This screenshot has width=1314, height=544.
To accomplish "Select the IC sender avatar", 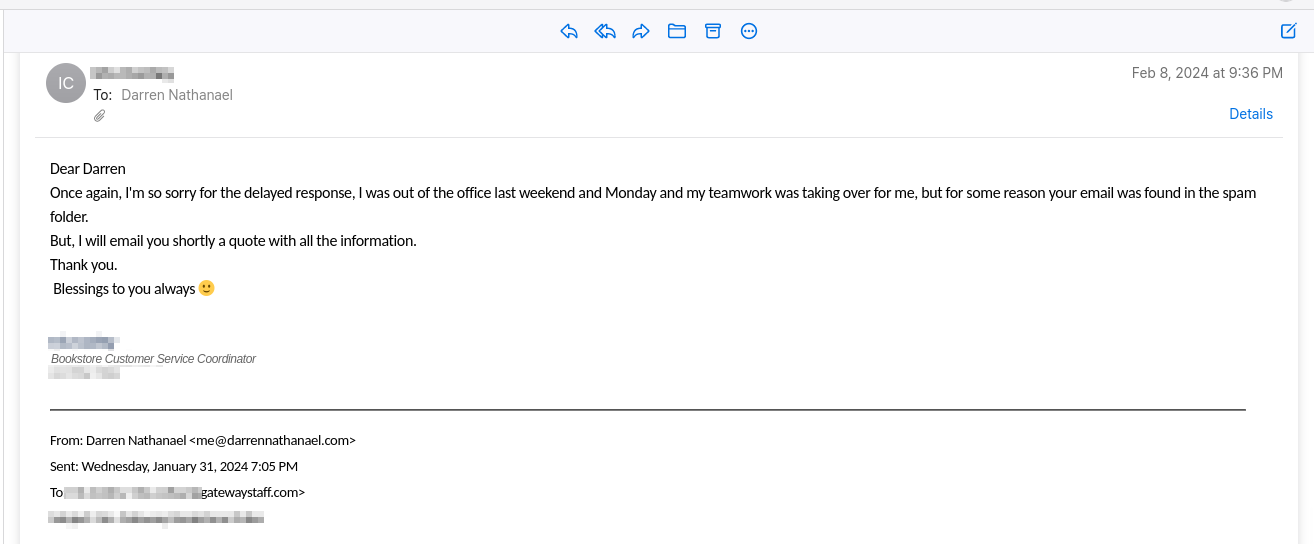I will (x=66, y=83).
